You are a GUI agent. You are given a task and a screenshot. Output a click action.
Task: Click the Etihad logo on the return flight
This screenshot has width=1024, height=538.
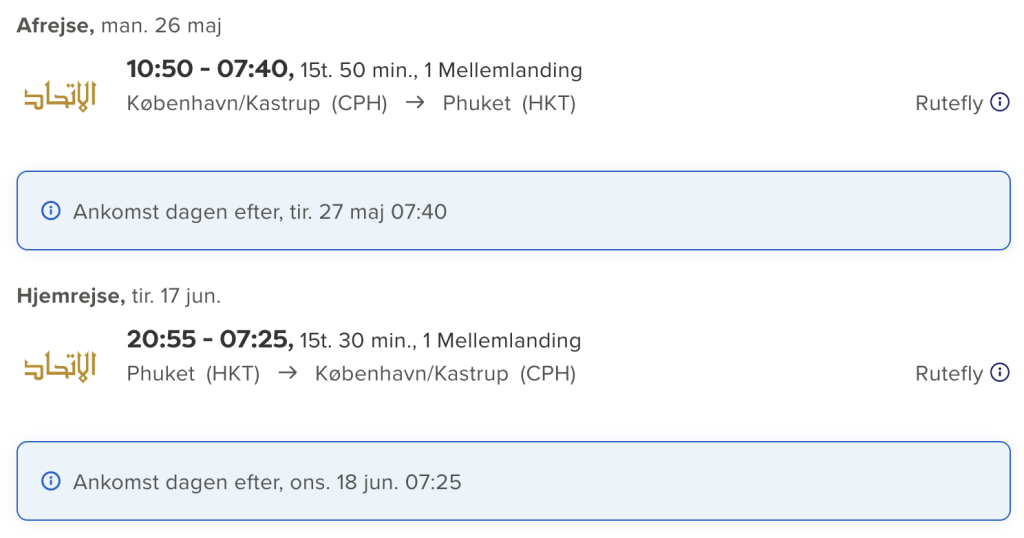pos(60,366)
